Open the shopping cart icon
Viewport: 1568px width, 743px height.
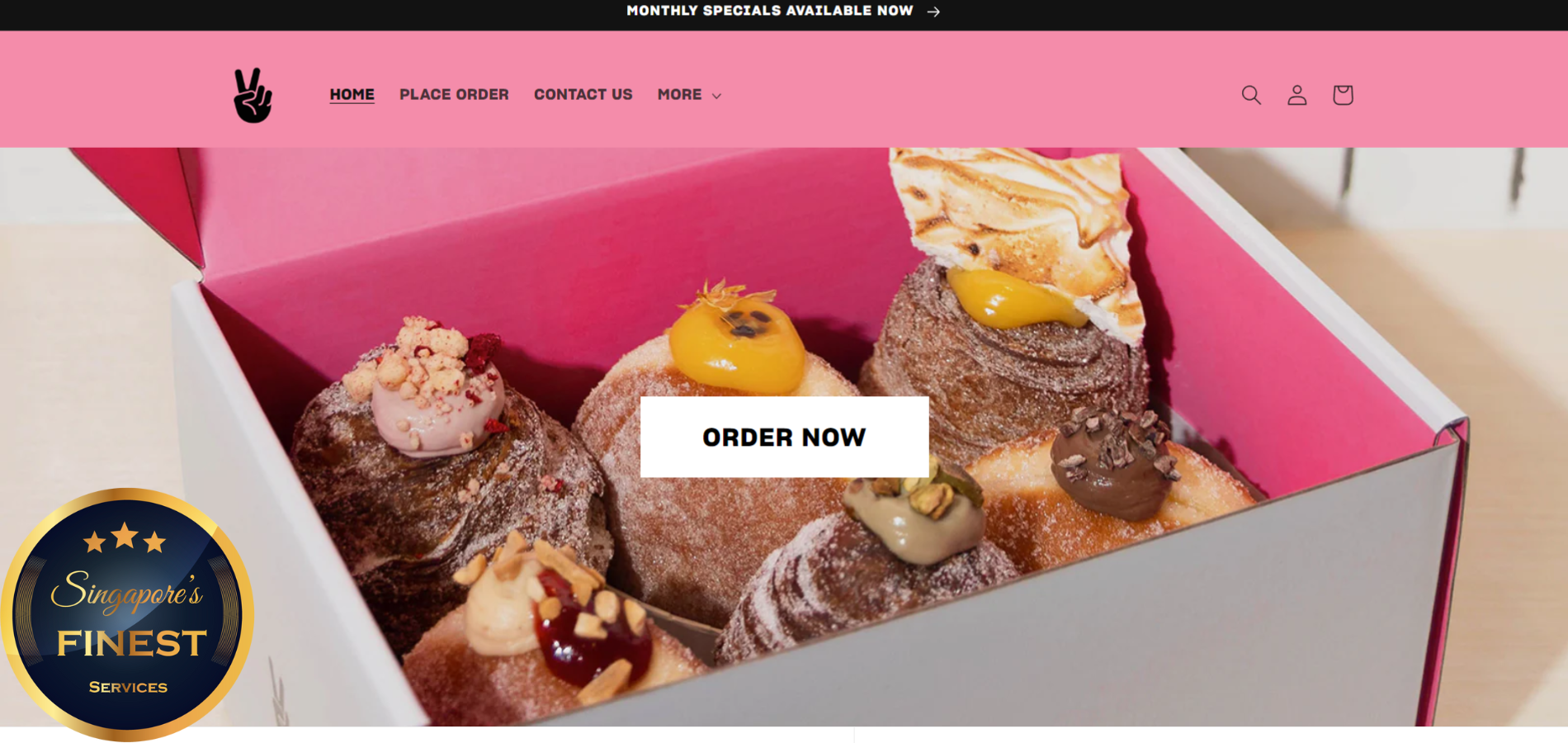(1343, 95)
